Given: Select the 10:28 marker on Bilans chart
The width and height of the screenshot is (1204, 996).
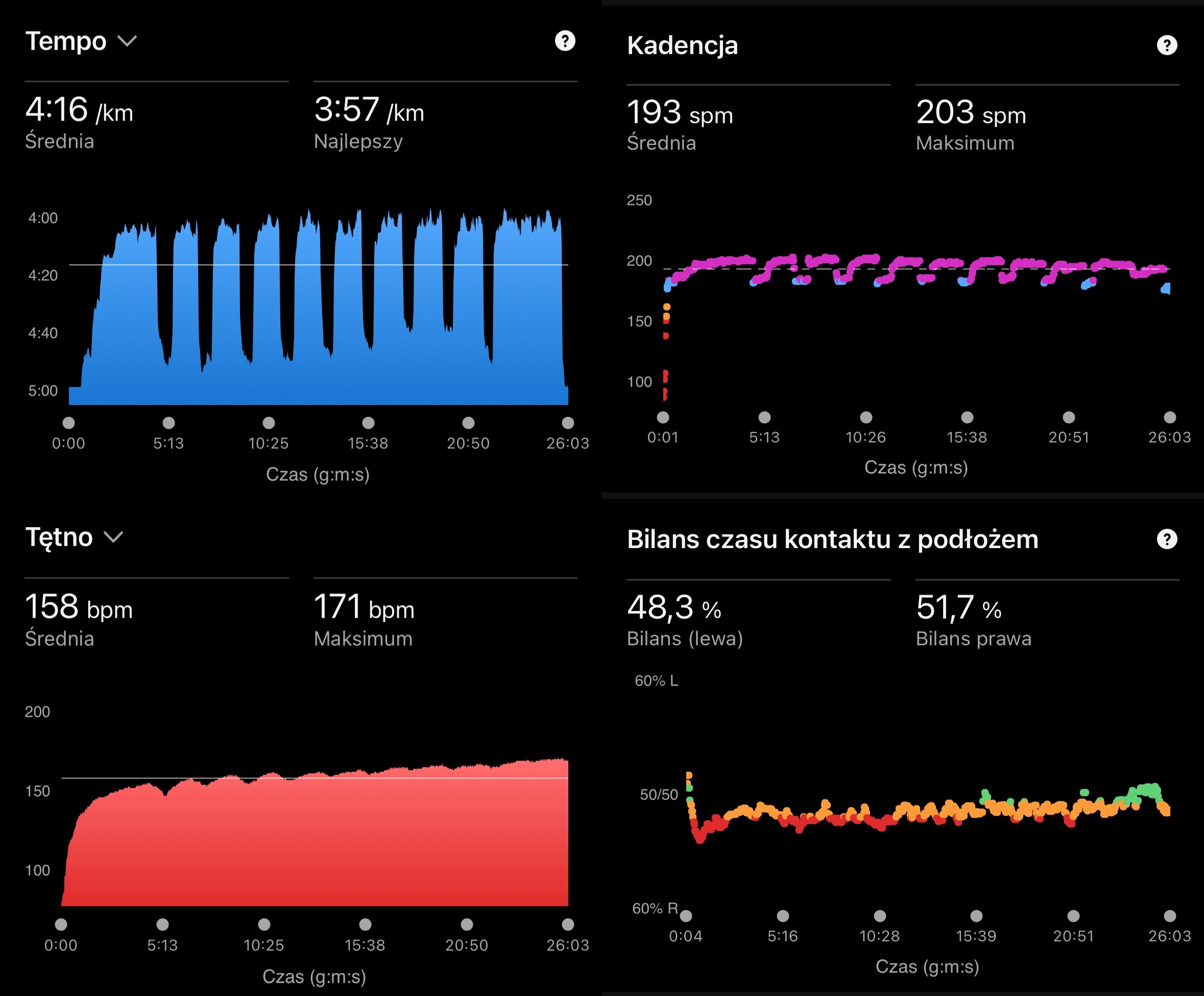Looking at the screenshot, I should [x=879, y=916].
